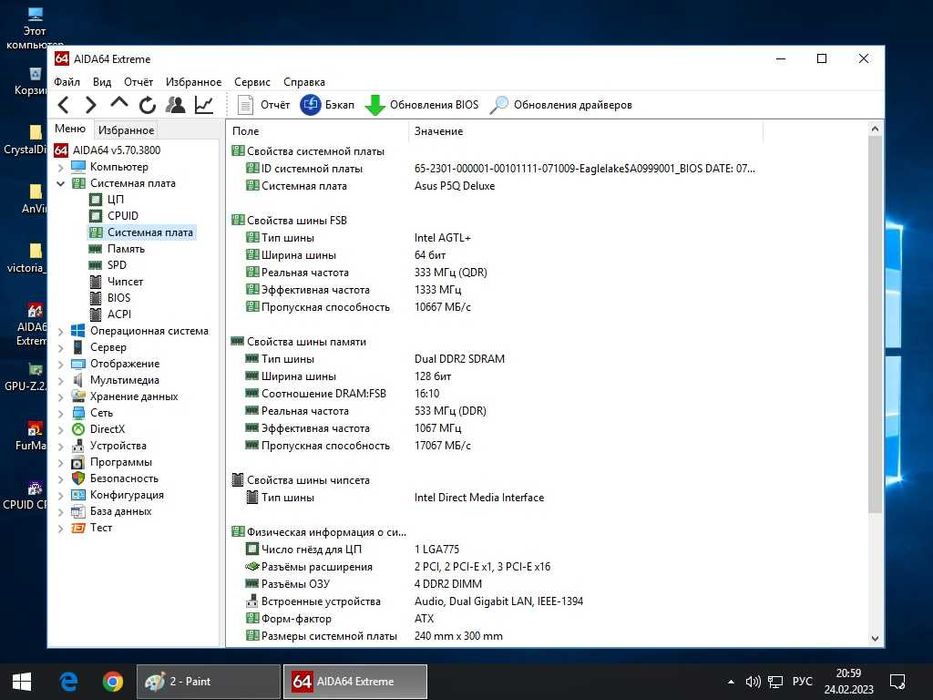
Task: Click the Конфигурация tree icon
Action: (78, 495)
